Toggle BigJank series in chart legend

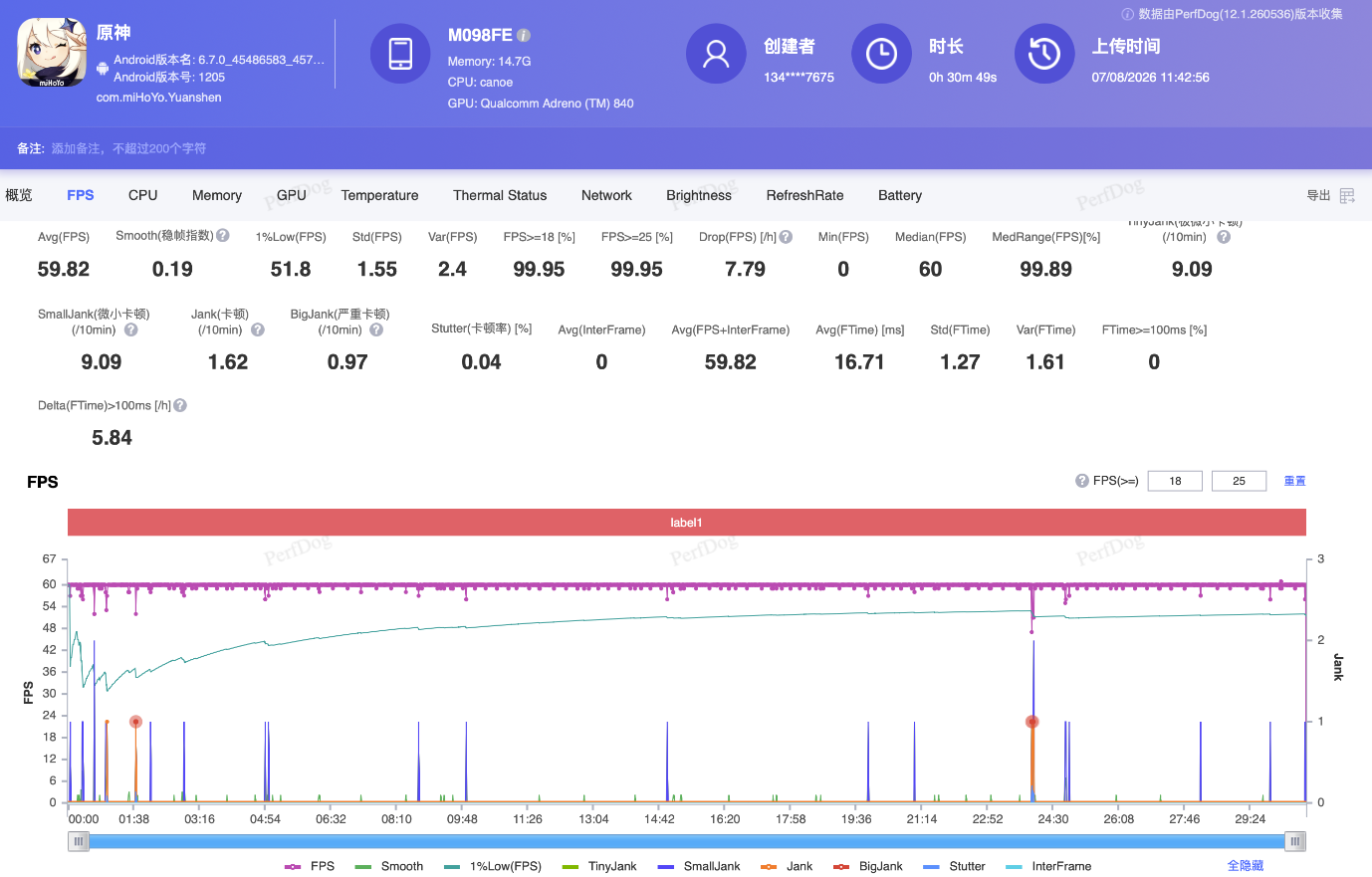tap(868, 866)
